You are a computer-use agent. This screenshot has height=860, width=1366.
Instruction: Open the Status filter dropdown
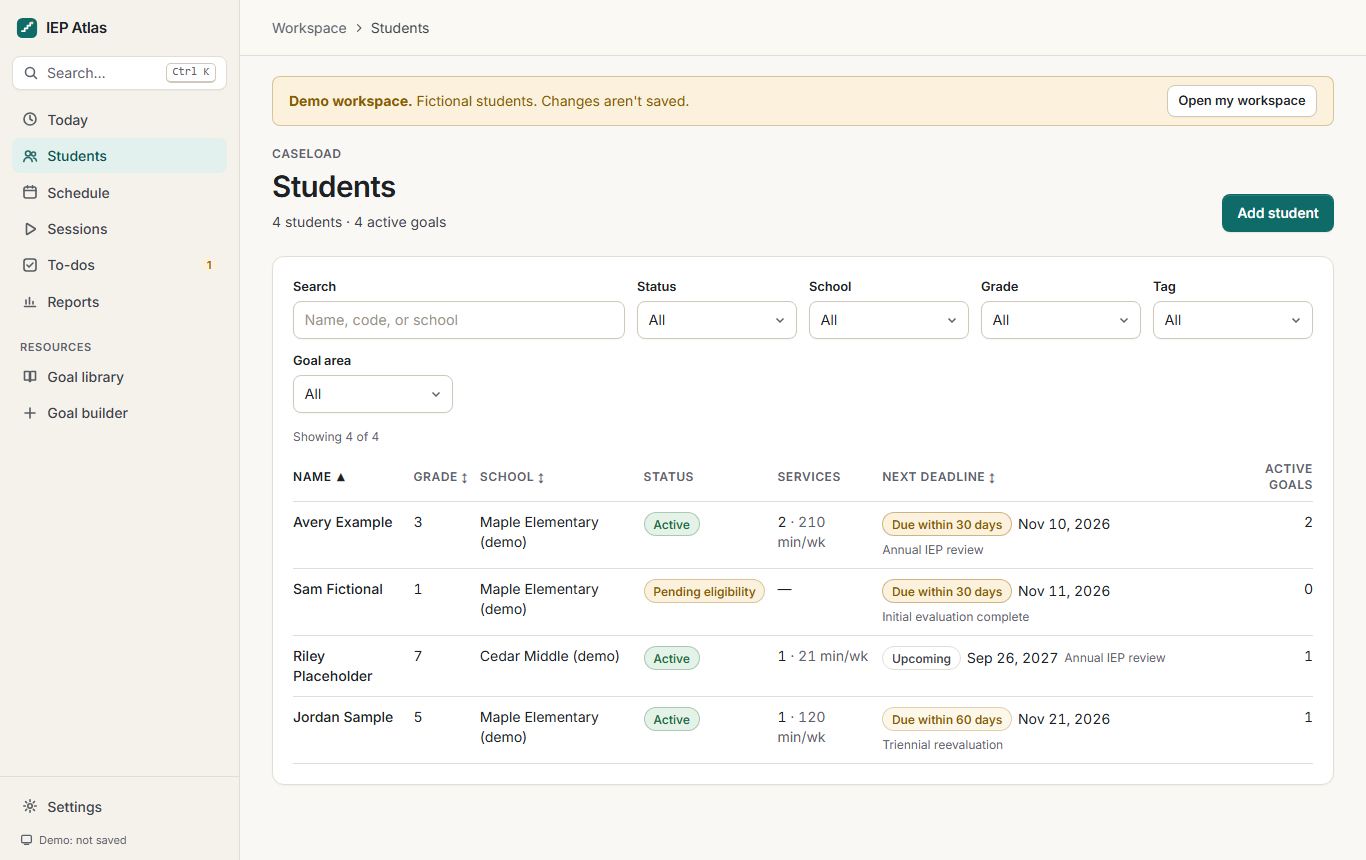click(x=717, y=320)
